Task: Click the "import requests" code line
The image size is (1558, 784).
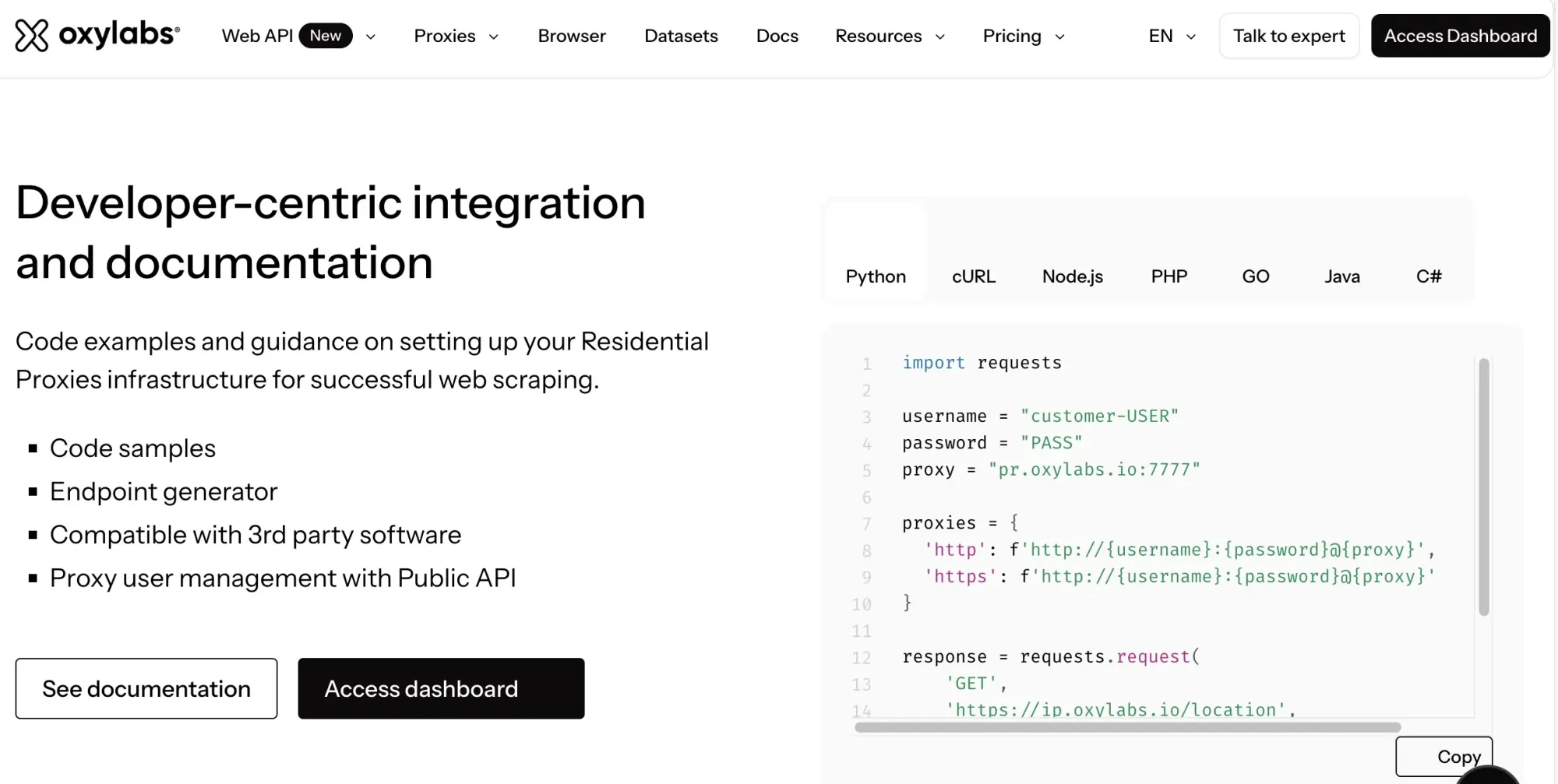Action: click(x=982, y=363)
